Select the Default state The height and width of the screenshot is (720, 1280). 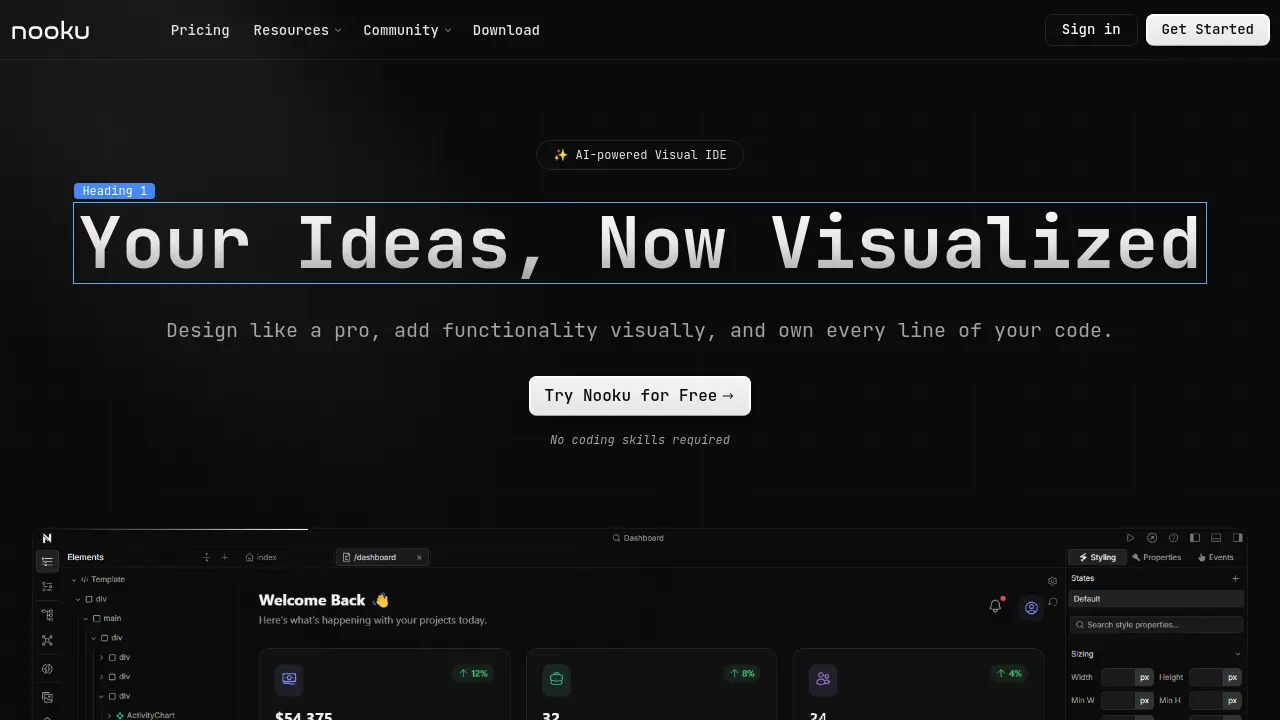tap(1157, 599)
